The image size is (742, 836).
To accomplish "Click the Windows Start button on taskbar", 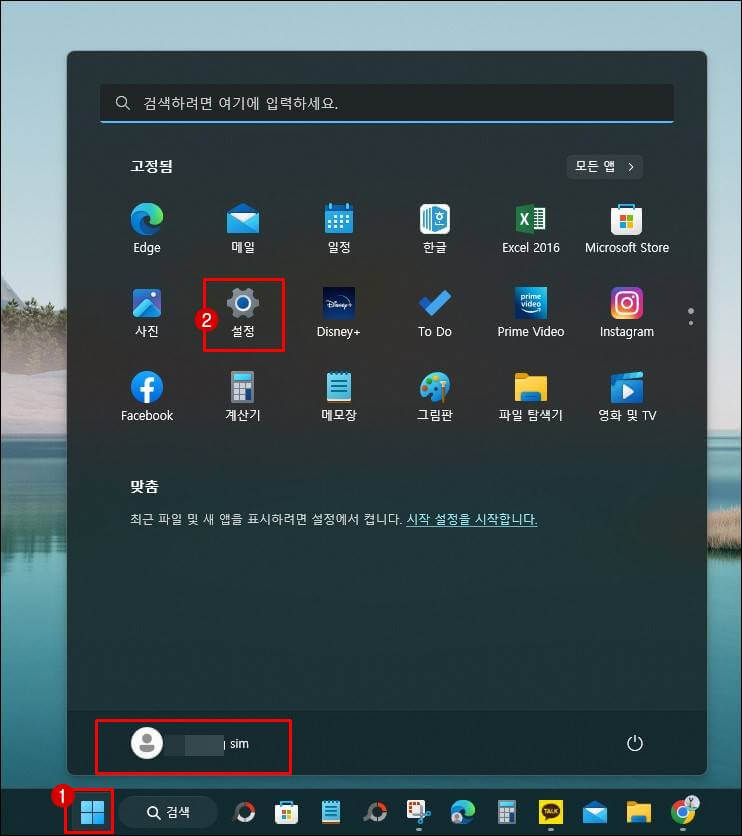I will click(92, 812).
